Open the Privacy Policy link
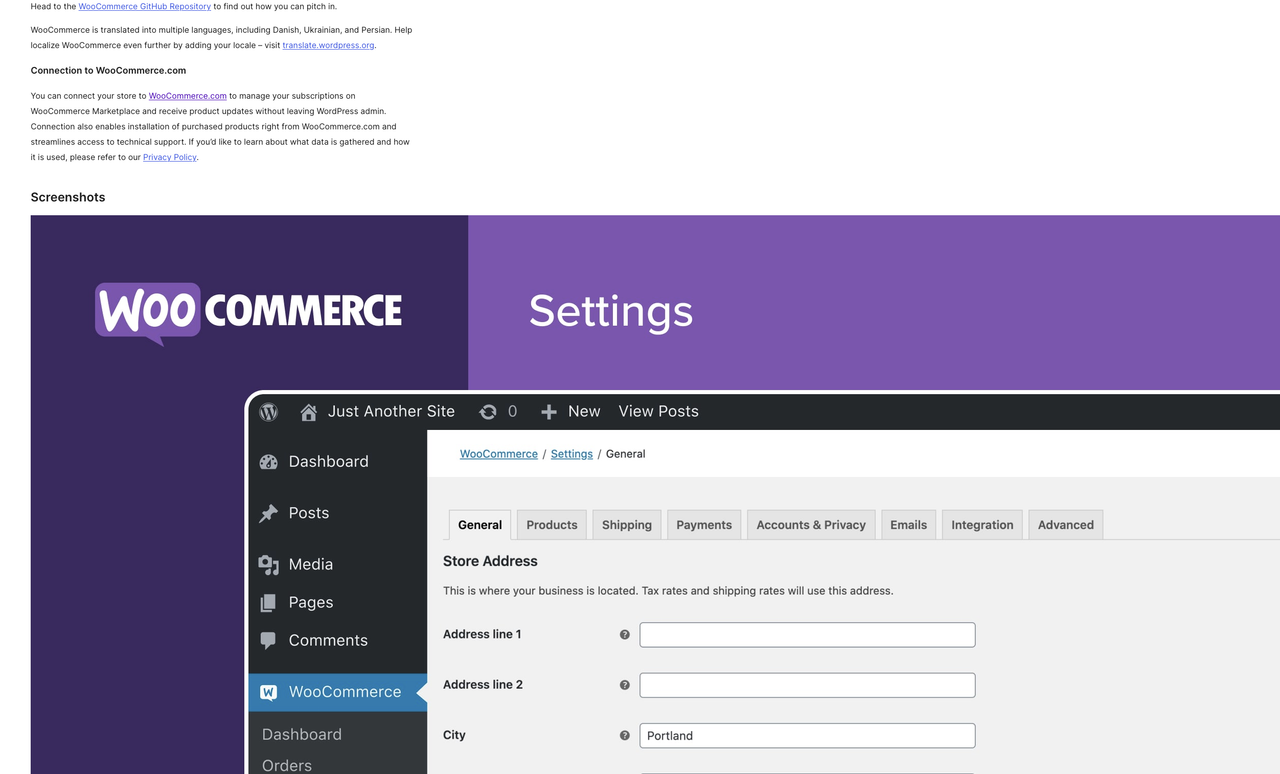 [170, 157]
